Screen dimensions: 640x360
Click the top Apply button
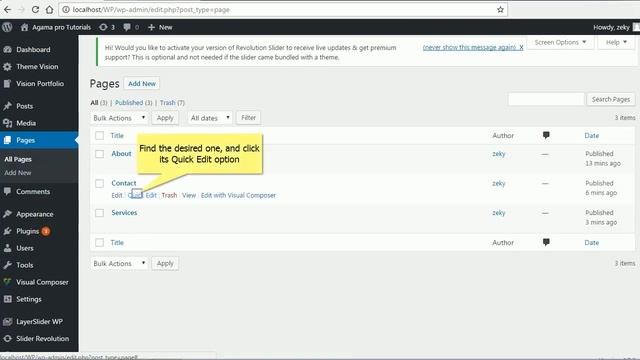(x=165, y=118)
